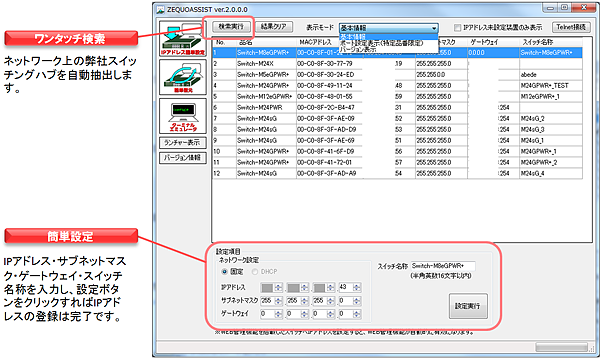This screenshot has width=600, height=361.
Task: Select the DHCP radio button
Action: coord(255,271)
